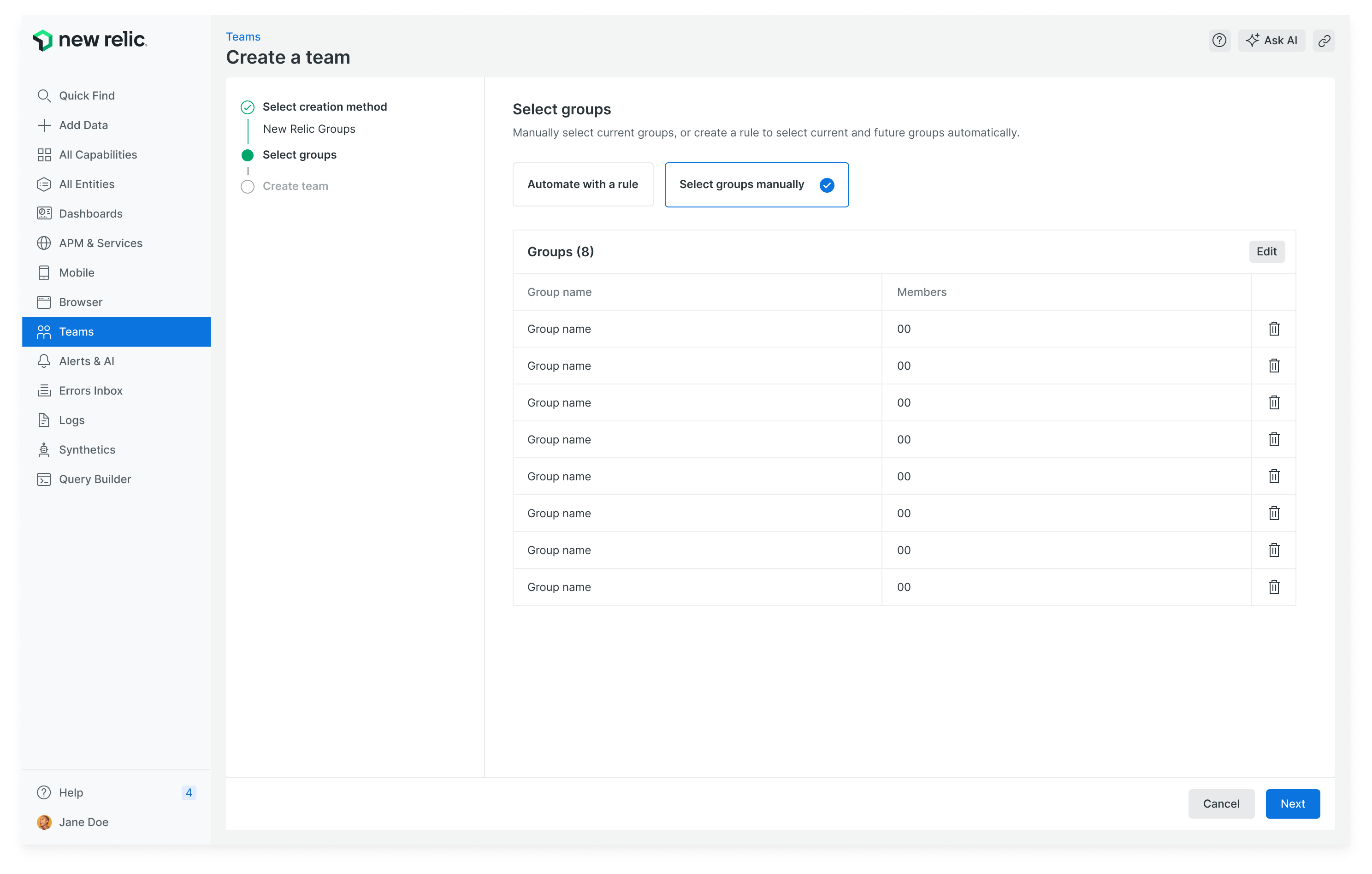
Task: Cancel team creation
Action: pos(1220,803)
